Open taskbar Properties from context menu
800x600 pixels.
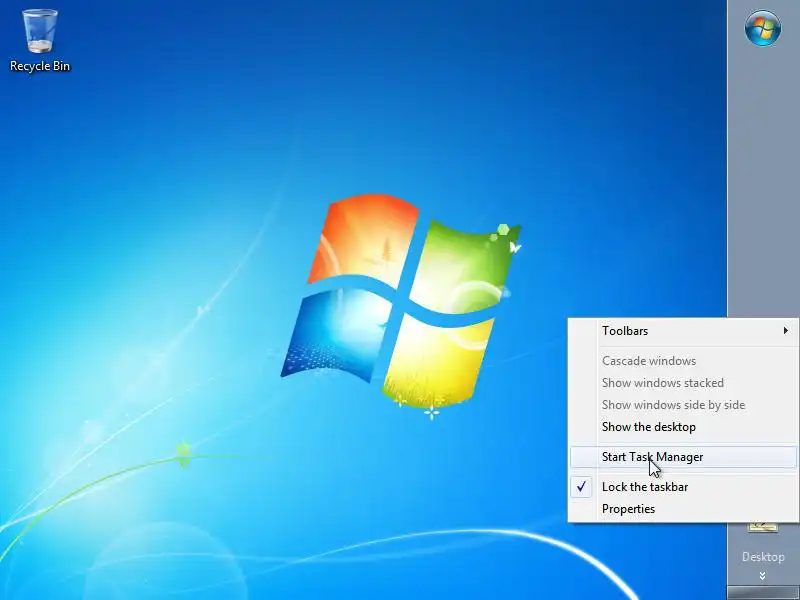point(683,509)
